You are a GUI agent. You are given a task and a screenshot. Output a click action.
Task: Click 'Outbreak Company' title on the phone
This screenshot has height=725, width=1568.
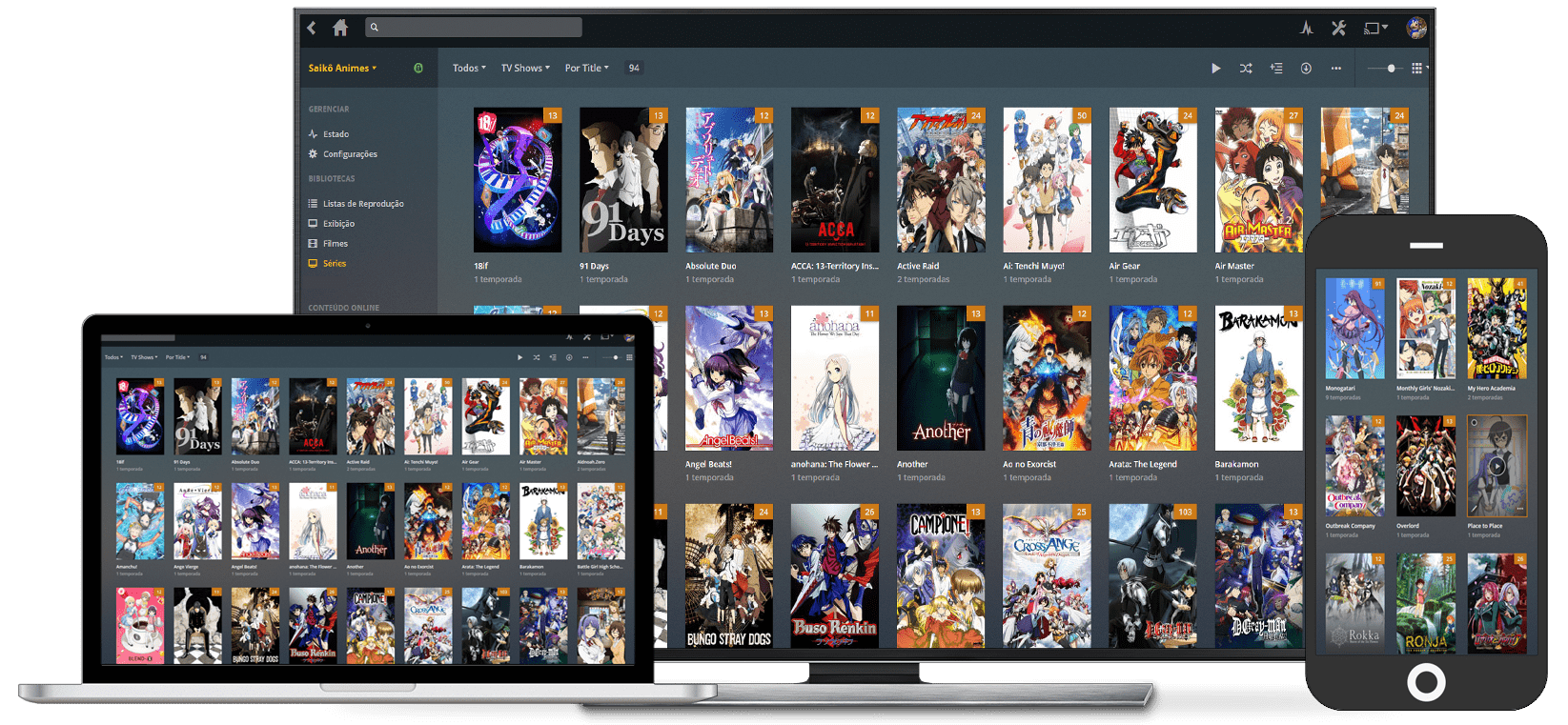point(1350,526)
